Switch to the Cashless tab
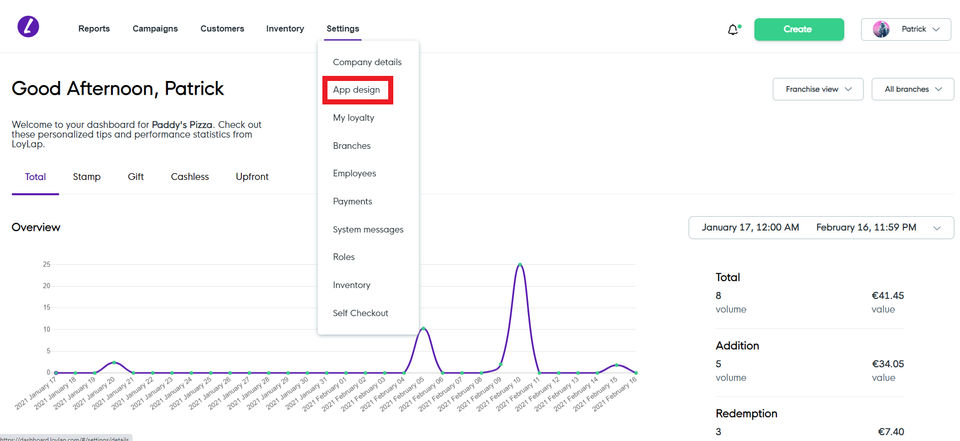Screen dimensions: 960x441 coord(190,177)
